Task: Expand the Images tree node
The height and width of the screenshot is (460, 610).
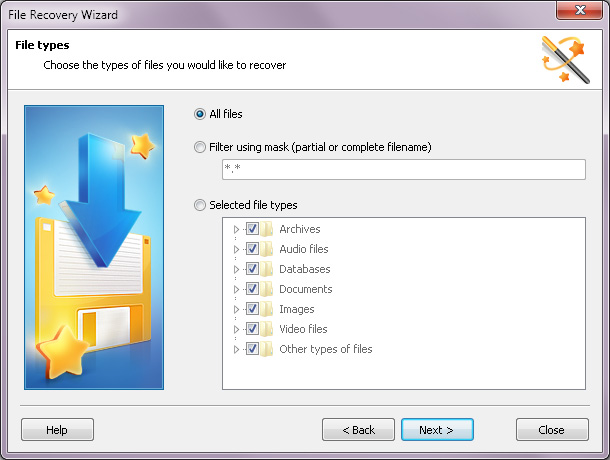Action: point(236,309)
